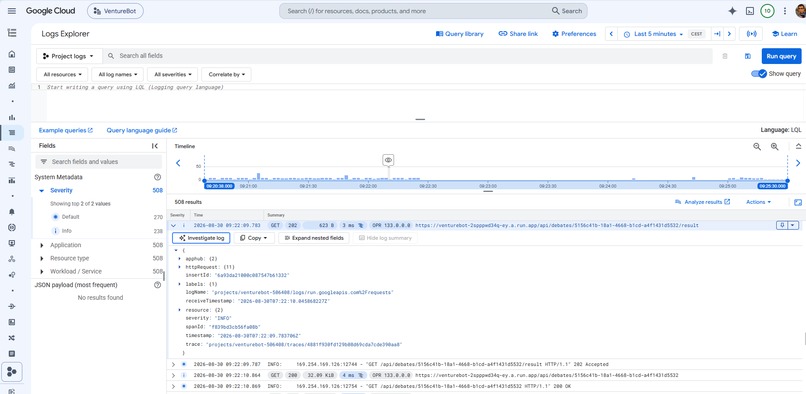Expand the Application field group
Image resolution: width=806 pixels, height=394 pixels.
point(42,245)
